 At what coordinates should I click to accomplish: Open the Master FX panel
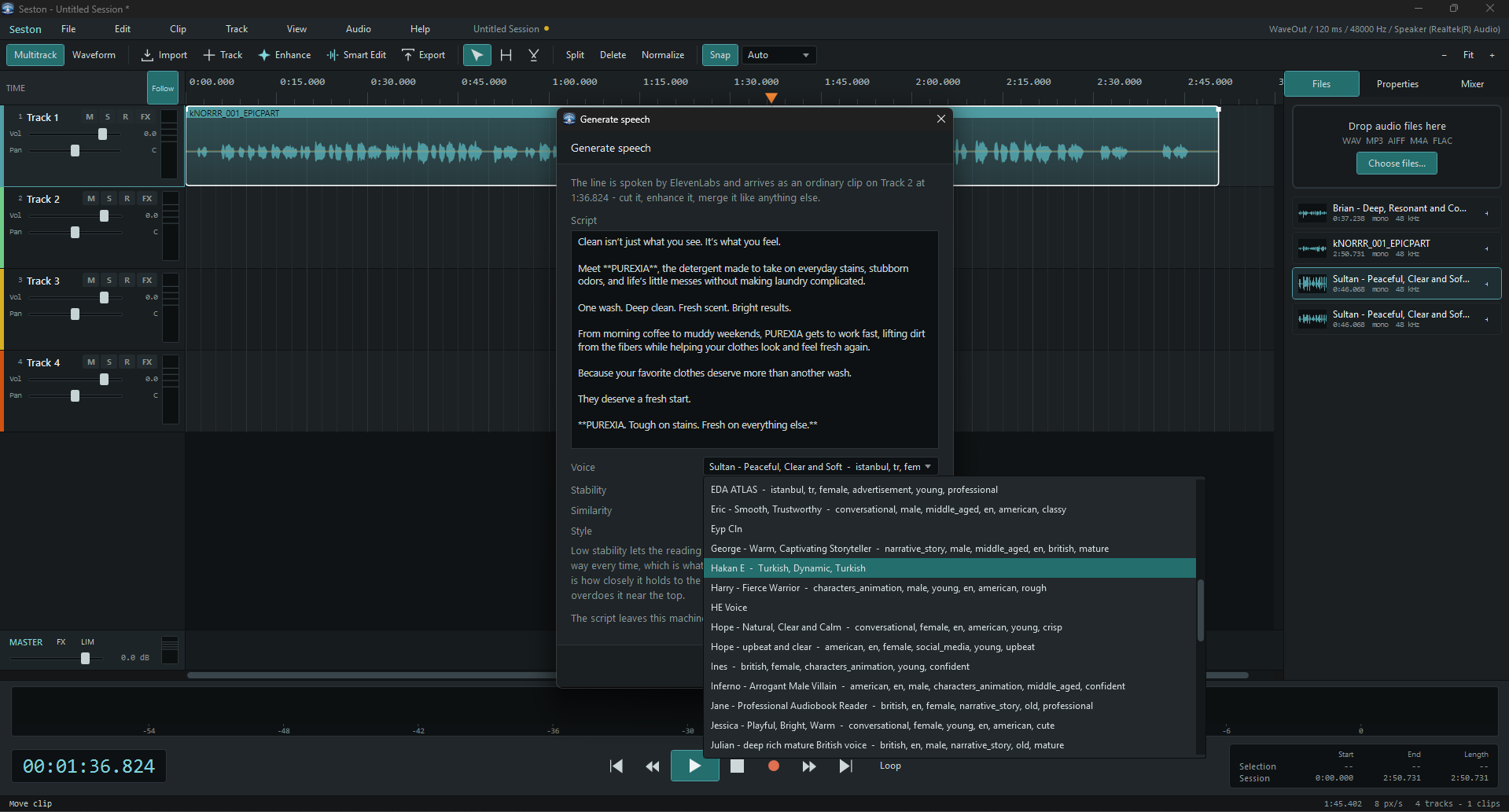[x=61, y=642]
